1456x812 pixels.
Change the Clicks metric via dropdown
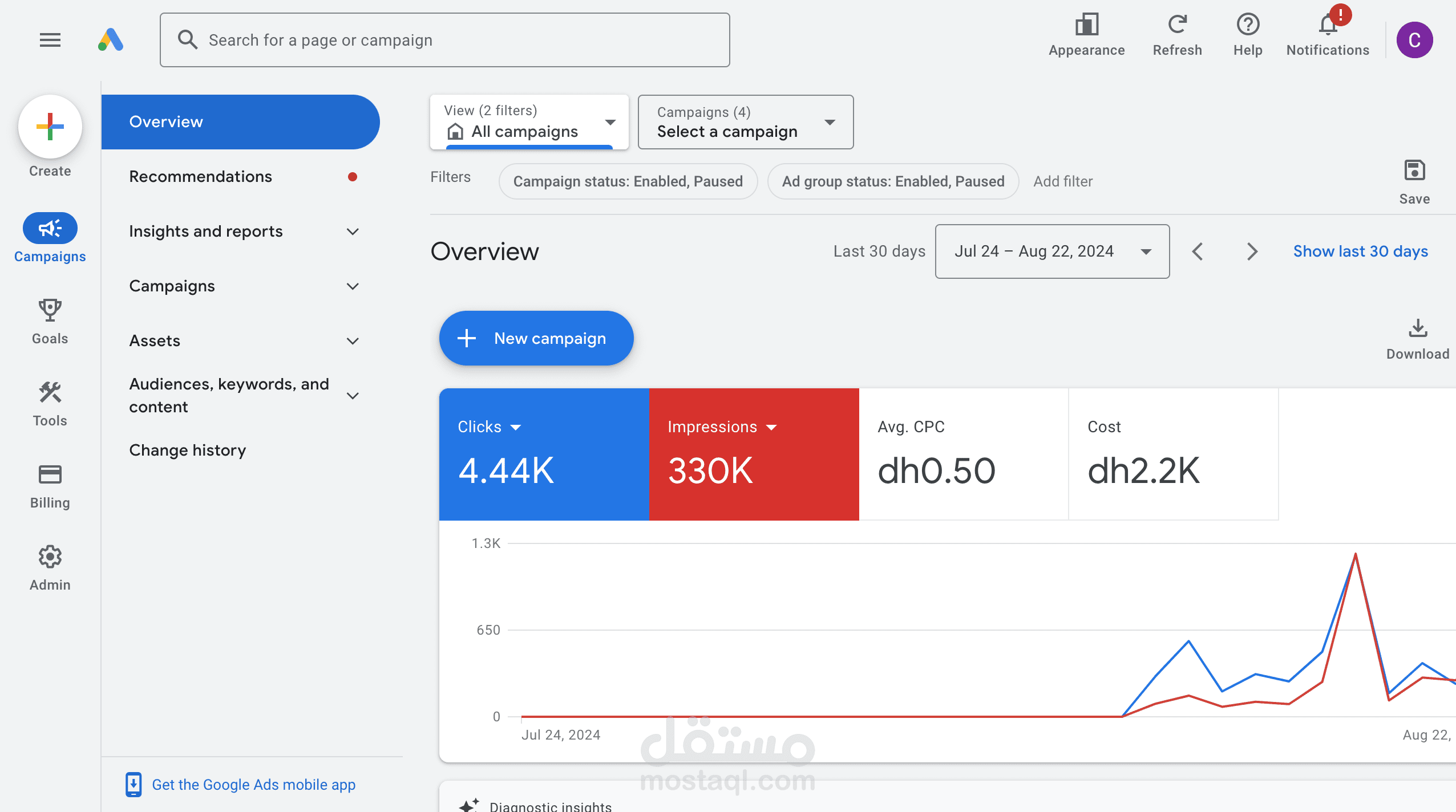516,427
